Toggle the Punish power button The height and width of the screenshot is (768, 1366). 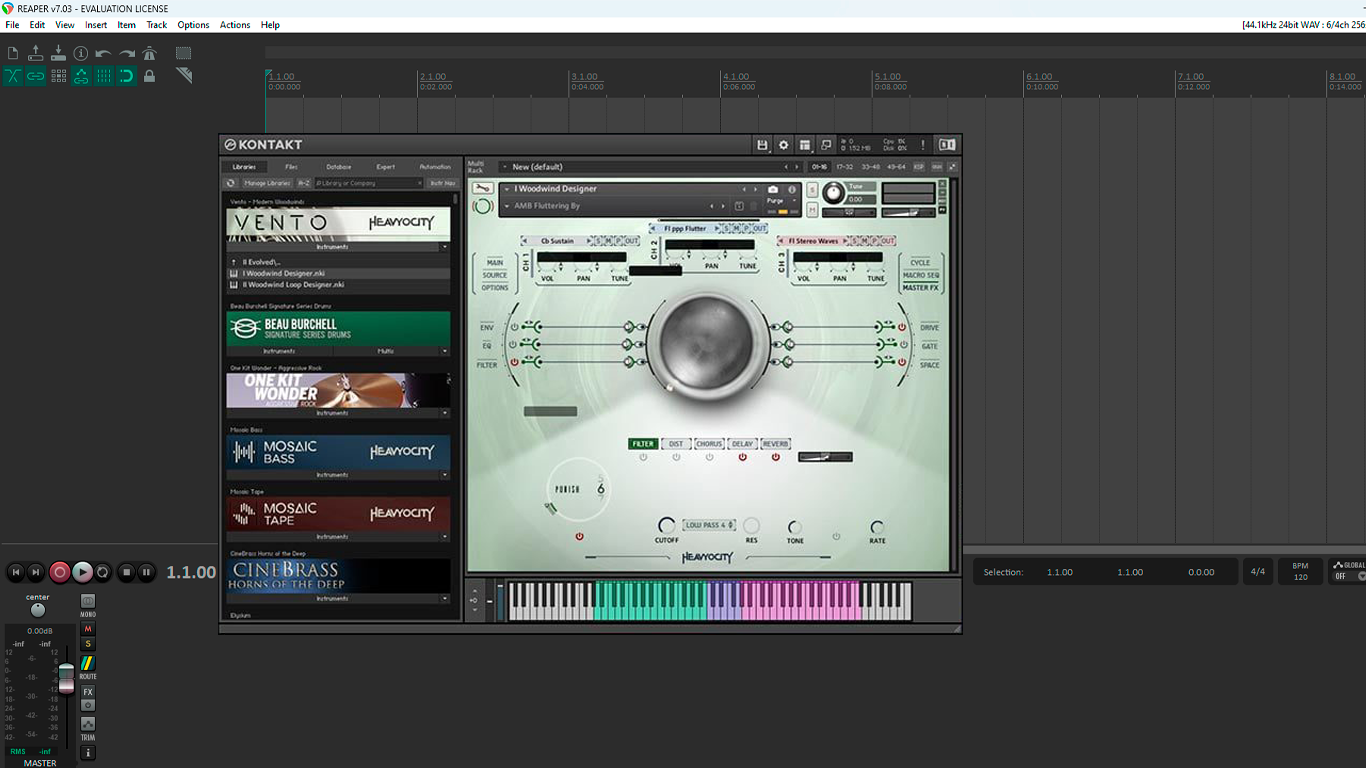pyautogui.click(x=579, y=537)
